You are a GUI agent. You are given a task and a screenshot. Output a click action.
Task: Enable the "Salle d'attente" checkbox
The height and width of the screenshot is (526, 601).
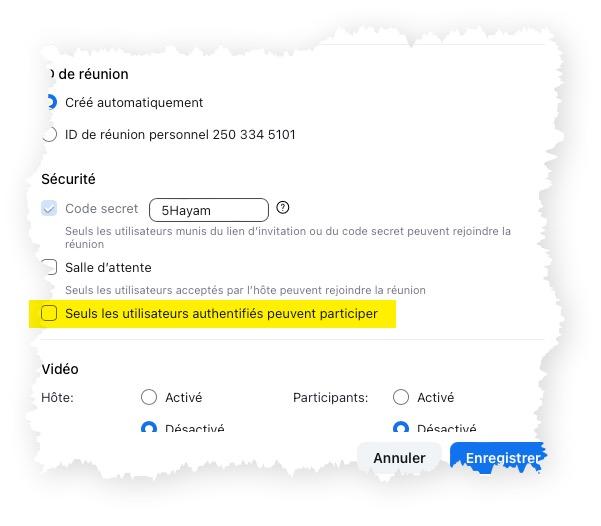click(x=49, y=267)
